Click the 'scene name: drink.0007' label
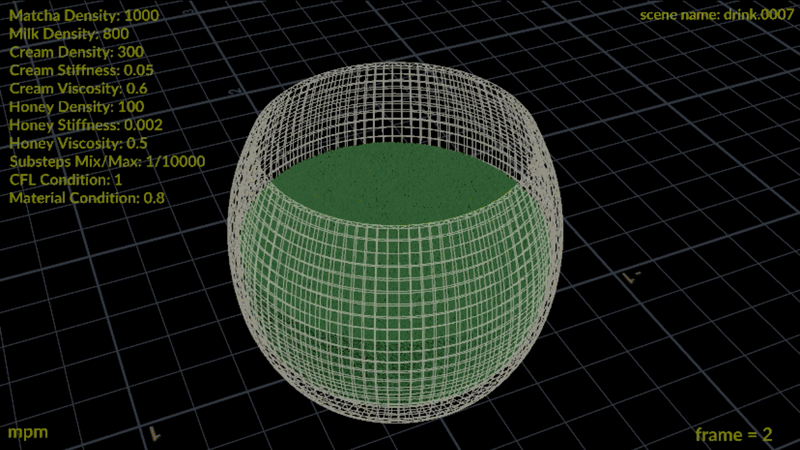 pyautogui.click(x=717, y=15)
